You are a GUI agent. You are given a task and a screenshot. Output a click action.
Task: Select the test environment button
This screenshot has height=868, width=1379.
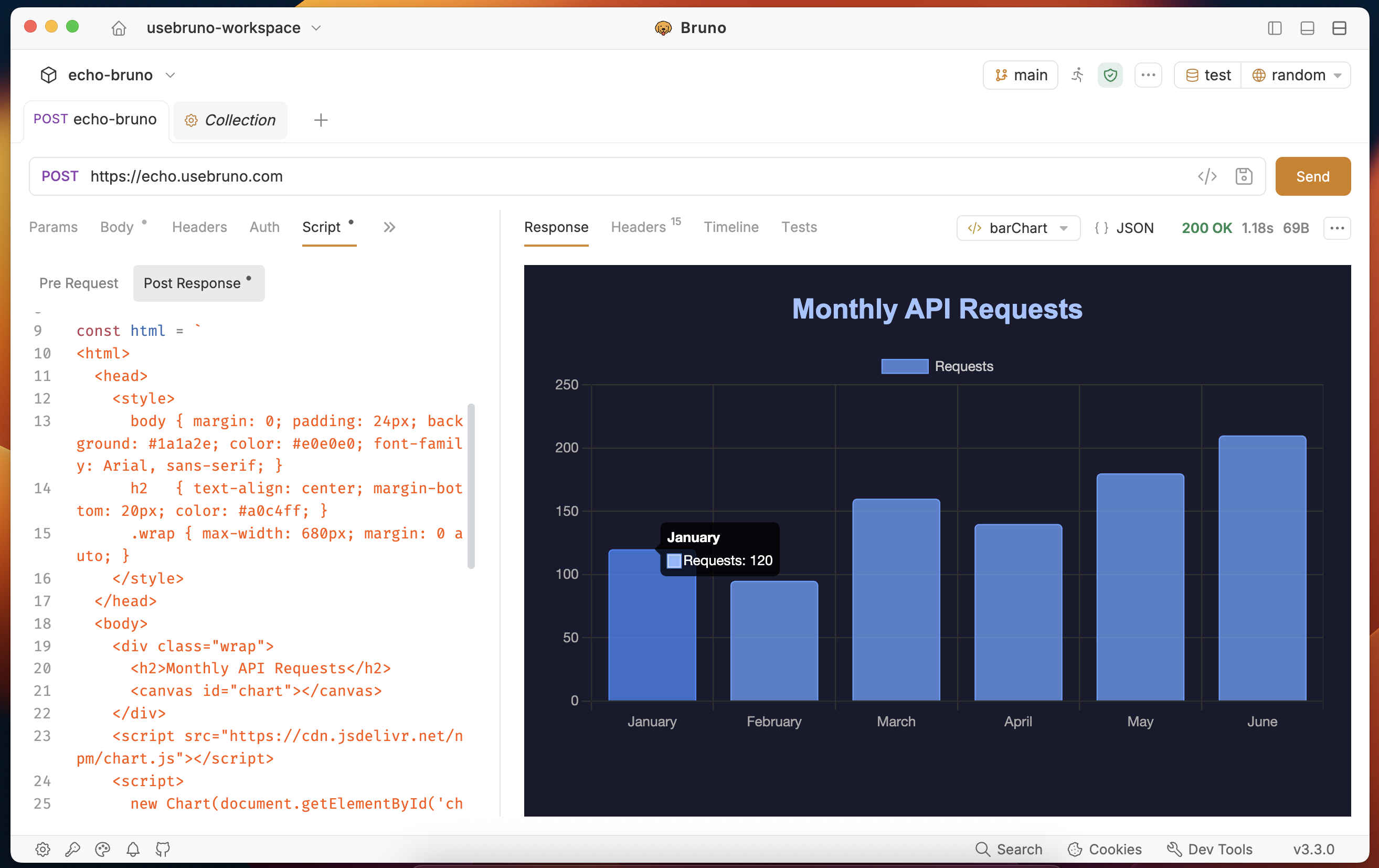pos(1208,75)
